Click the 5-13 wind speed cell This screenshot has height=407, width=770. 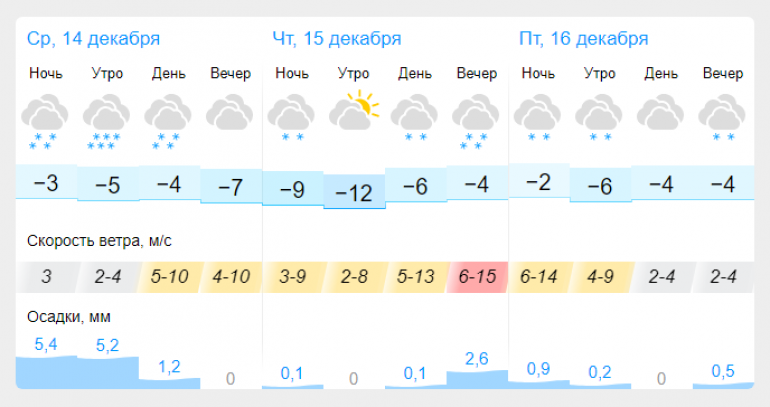point(416,277)
